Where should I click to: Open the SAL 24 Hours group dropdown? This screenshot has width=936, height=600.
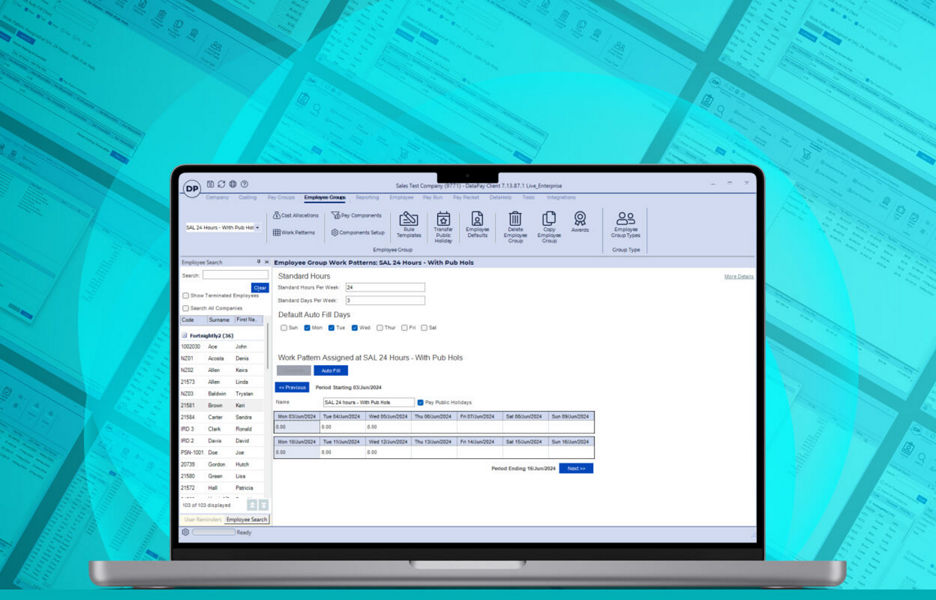257,227
